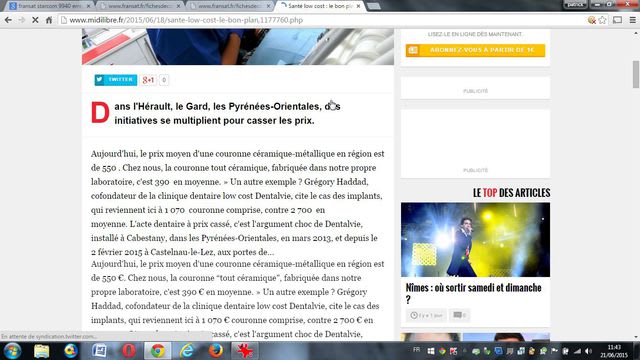The height and width of the screenshot is (360, 640).
Task: Share the article via the Twitter button
Action: click(116, 80)
